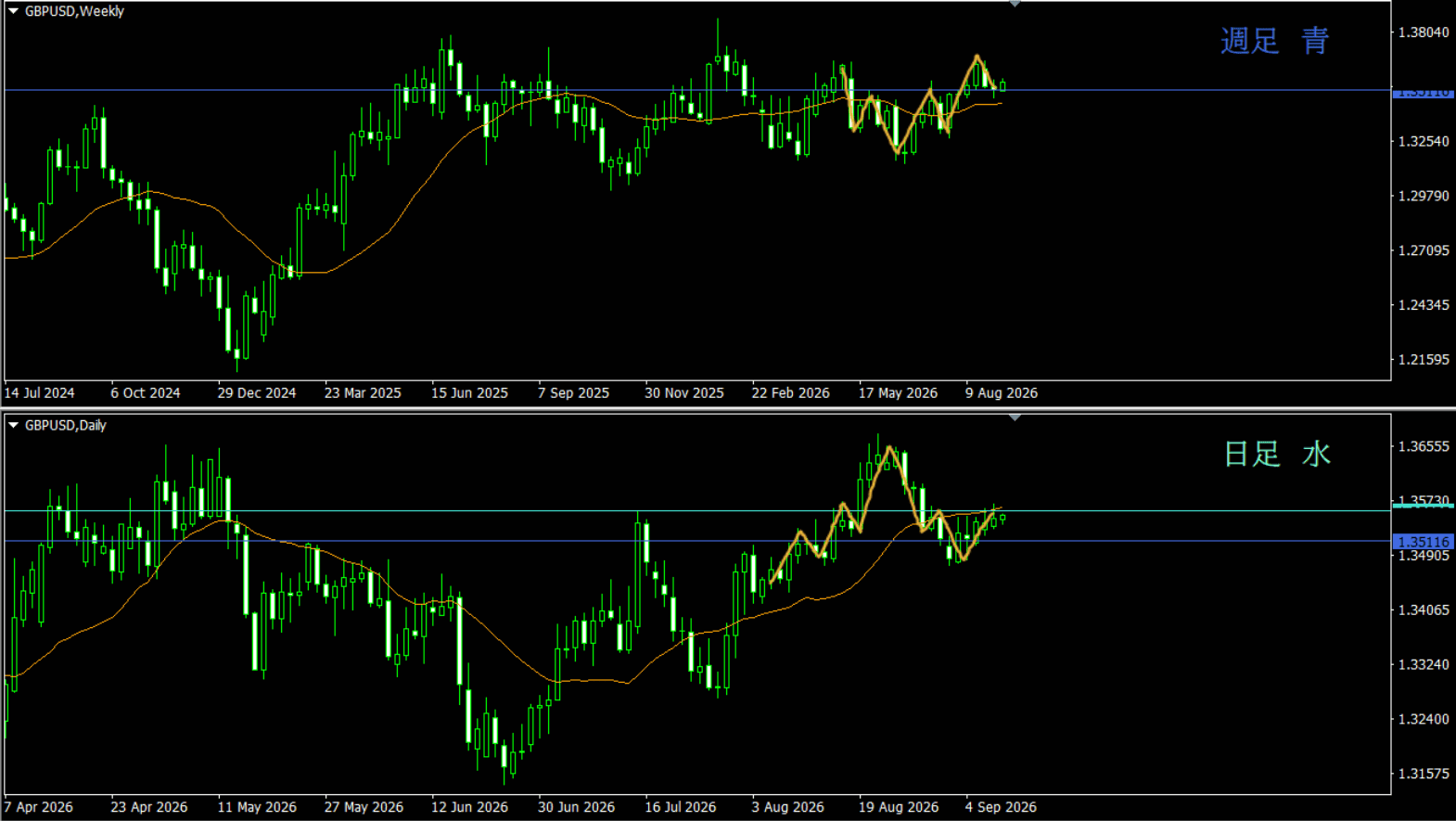Select the 週足 青 text label
This screenshot has height=821, width=1456.
pyautogui.click(x=1275, y=41)
